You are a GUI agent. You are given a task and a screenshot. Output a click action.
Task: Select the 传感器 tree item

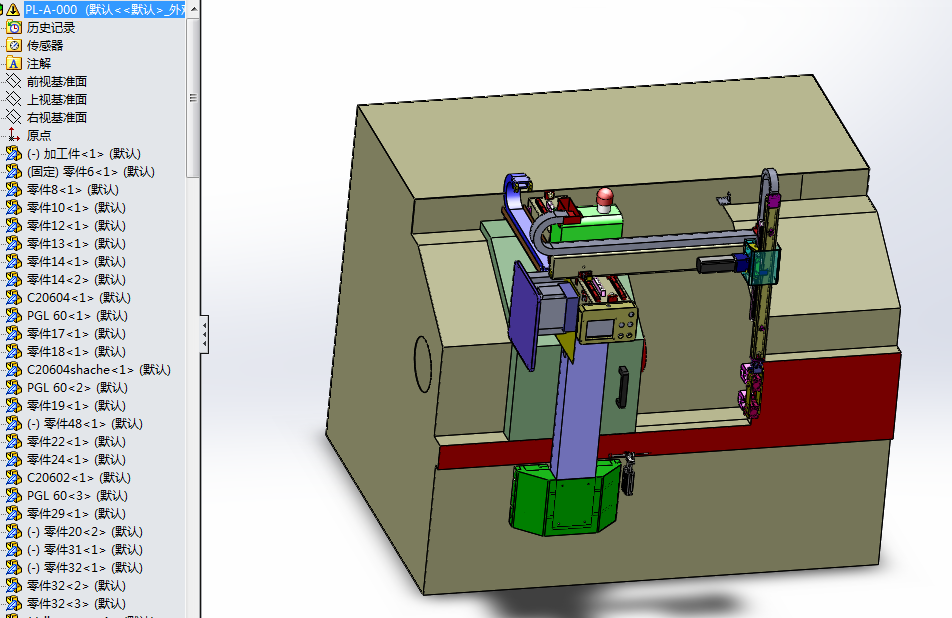tap(45, 46)
